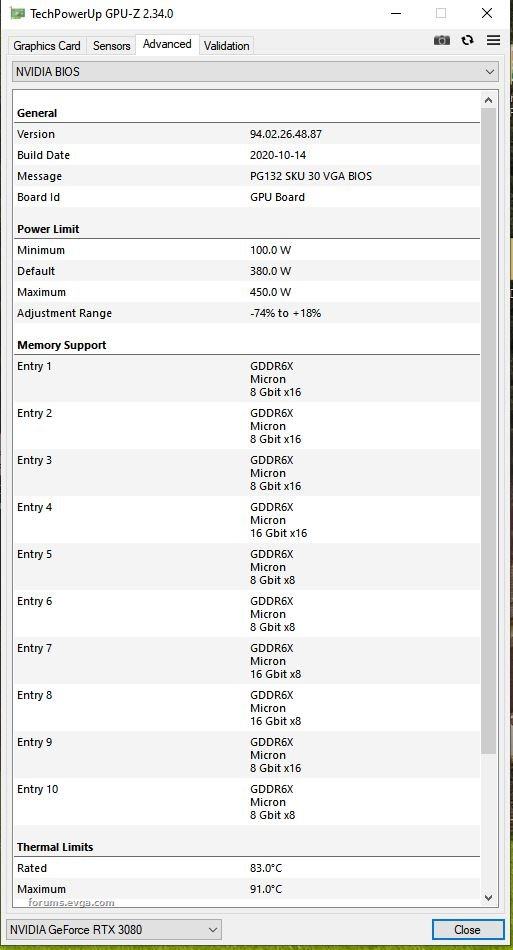Open the hamburger menu icon
Screen dimensions: 513x950
[494, 40]
